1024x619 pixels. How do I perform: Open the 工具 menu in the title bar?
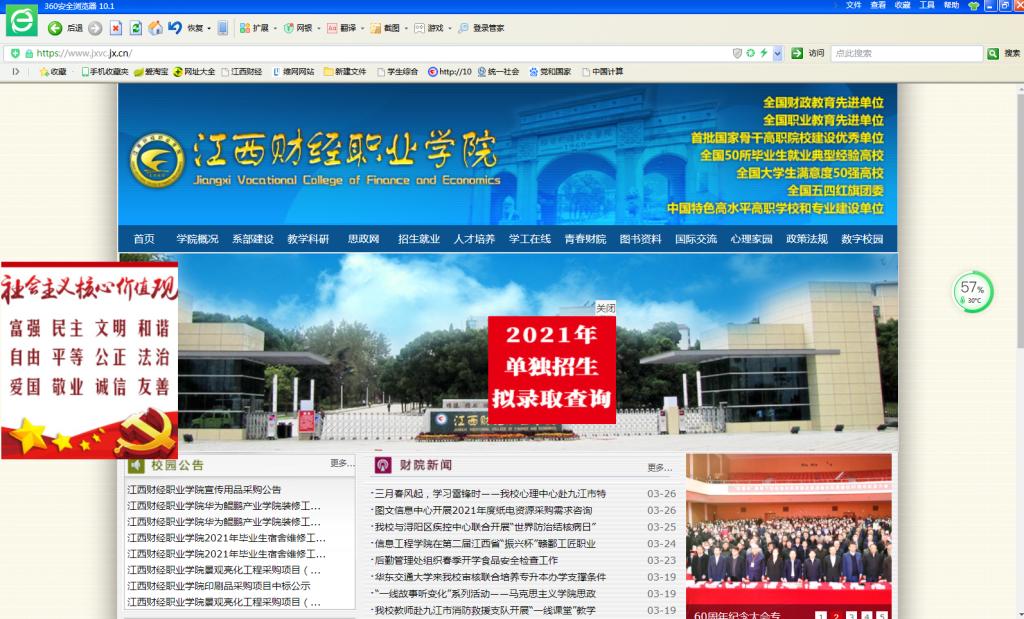(x=927, y=5)
